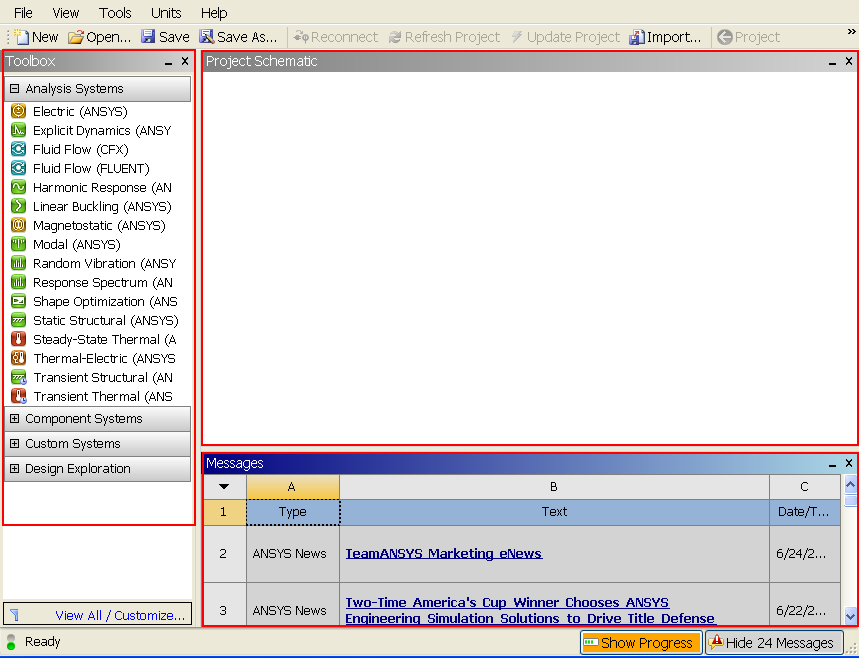Close the Messages panel
Viewport: 859px width, 658px height.
coord(849,463)
